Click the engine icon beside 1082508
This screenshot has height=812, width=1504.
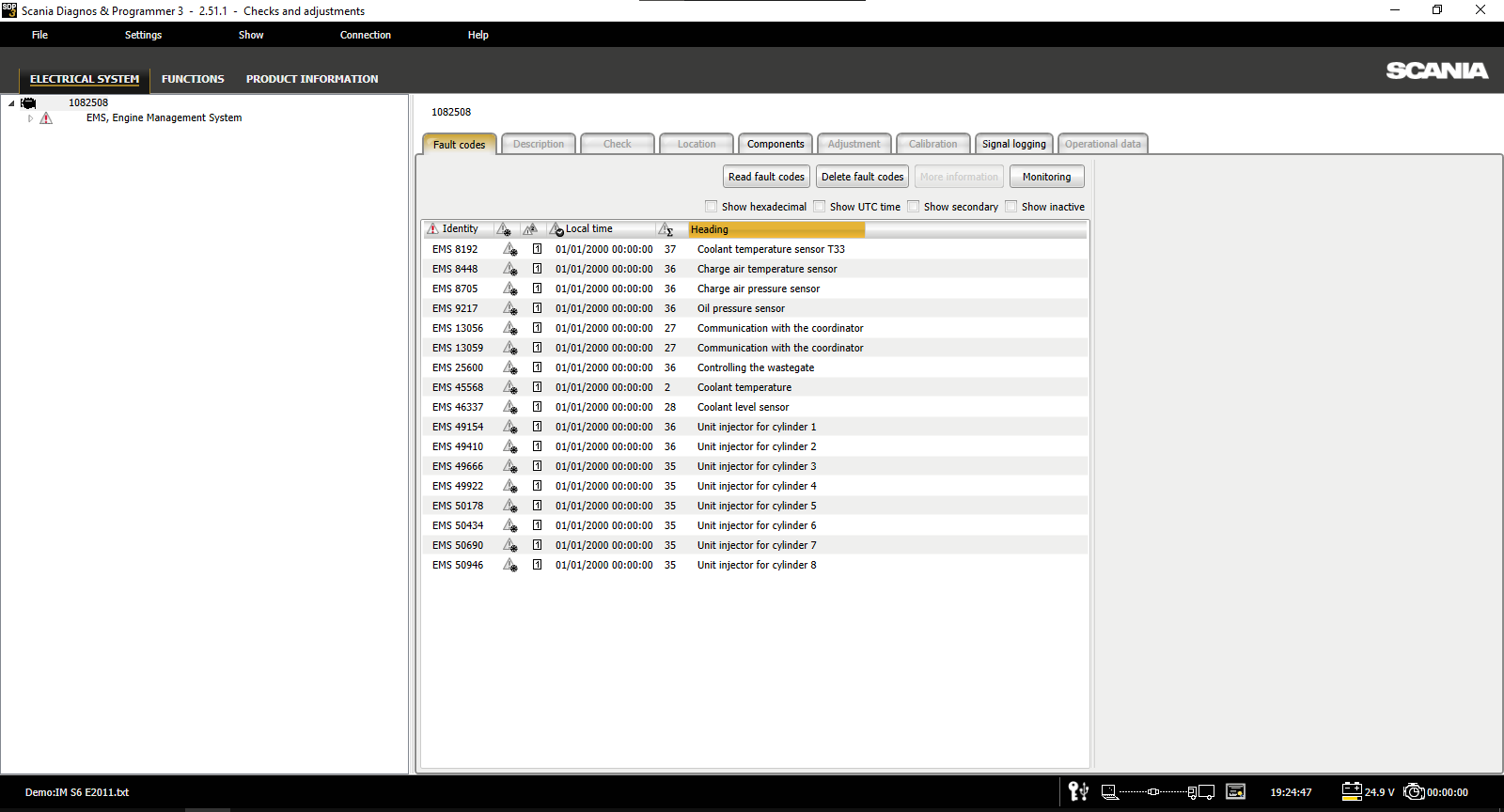28,103
